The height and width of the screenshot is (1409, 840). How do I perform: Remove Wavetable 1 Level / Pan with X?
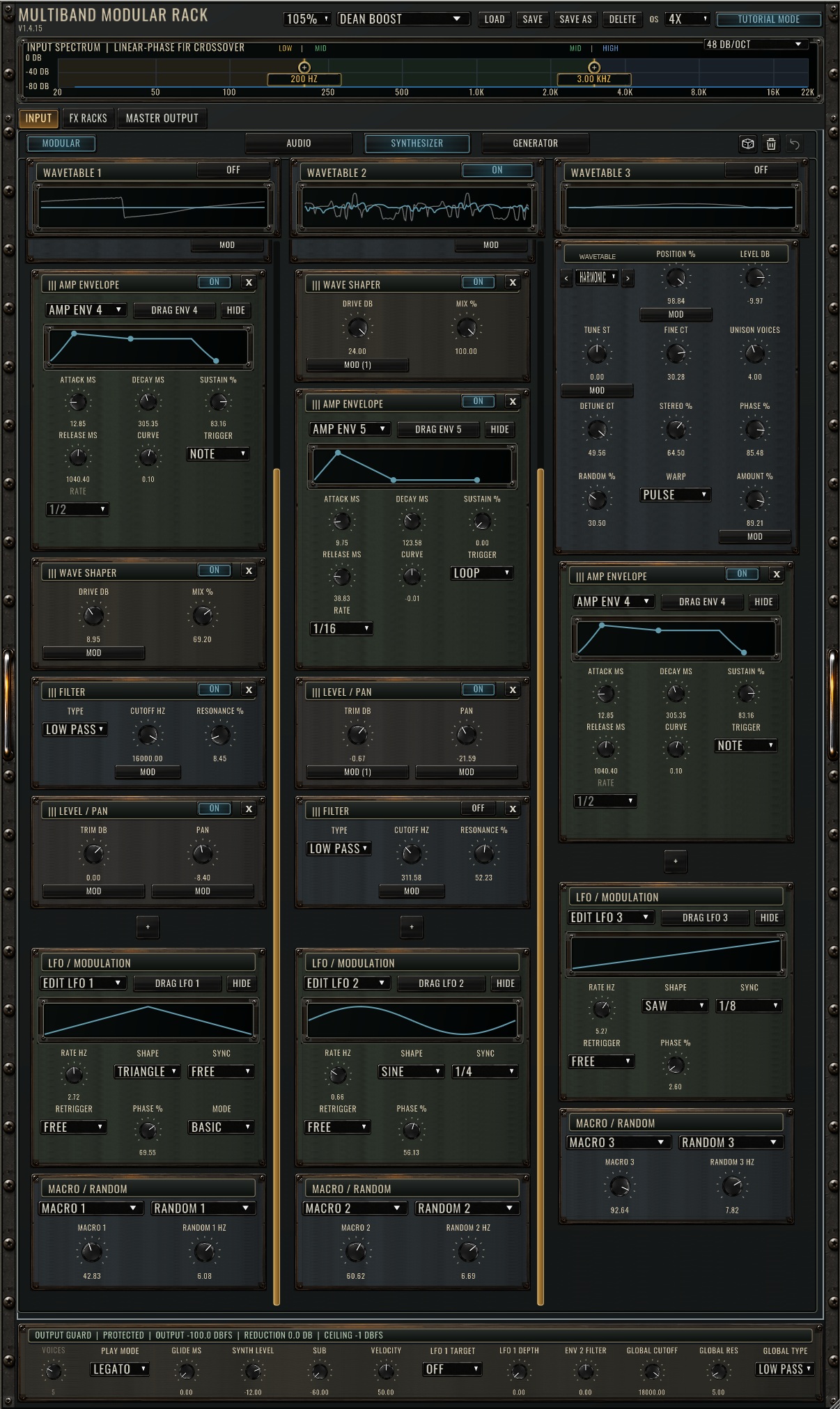(249, 809)
